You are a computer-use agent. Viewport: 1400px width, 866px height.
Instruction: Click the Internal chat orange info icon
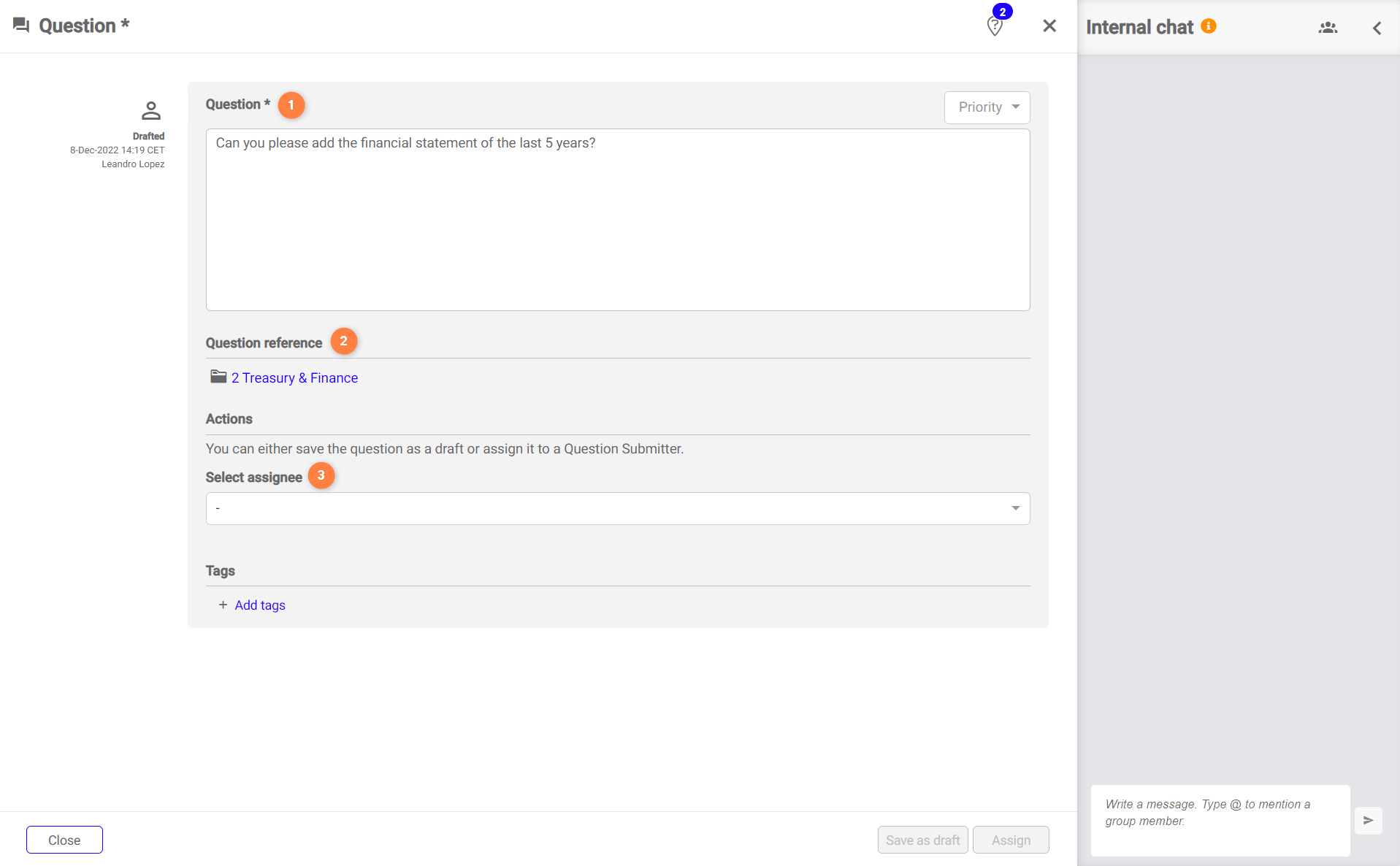point(1209,26)
